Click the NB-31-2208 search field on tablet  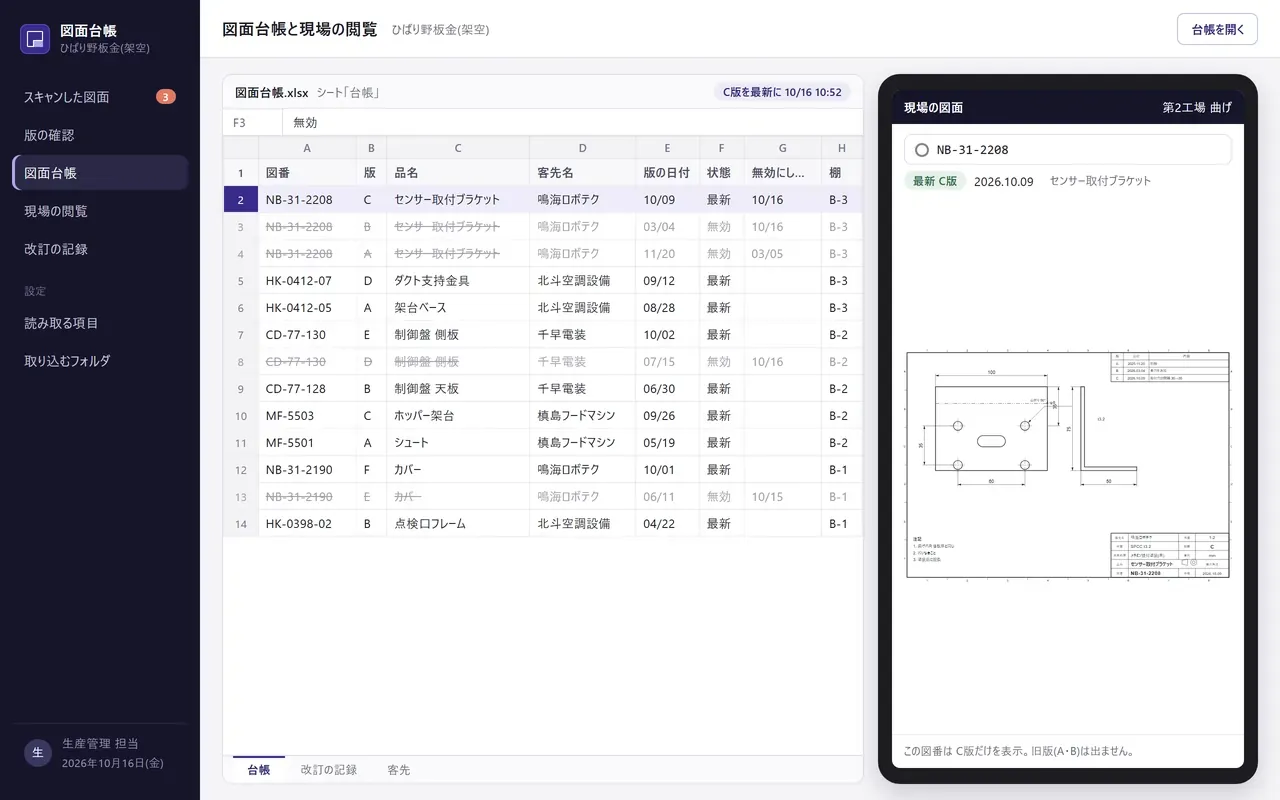click(1067, 150)
